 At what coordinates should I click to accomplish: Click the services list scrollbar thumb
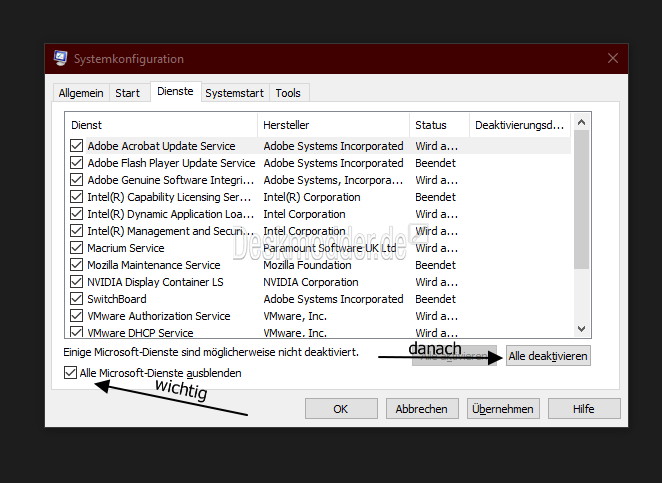pos(581,199)
